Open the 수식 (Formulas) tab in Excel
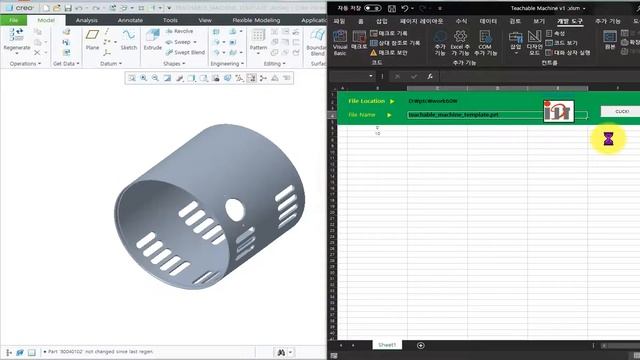Screen dimensions: 640x360 point(461,21)
